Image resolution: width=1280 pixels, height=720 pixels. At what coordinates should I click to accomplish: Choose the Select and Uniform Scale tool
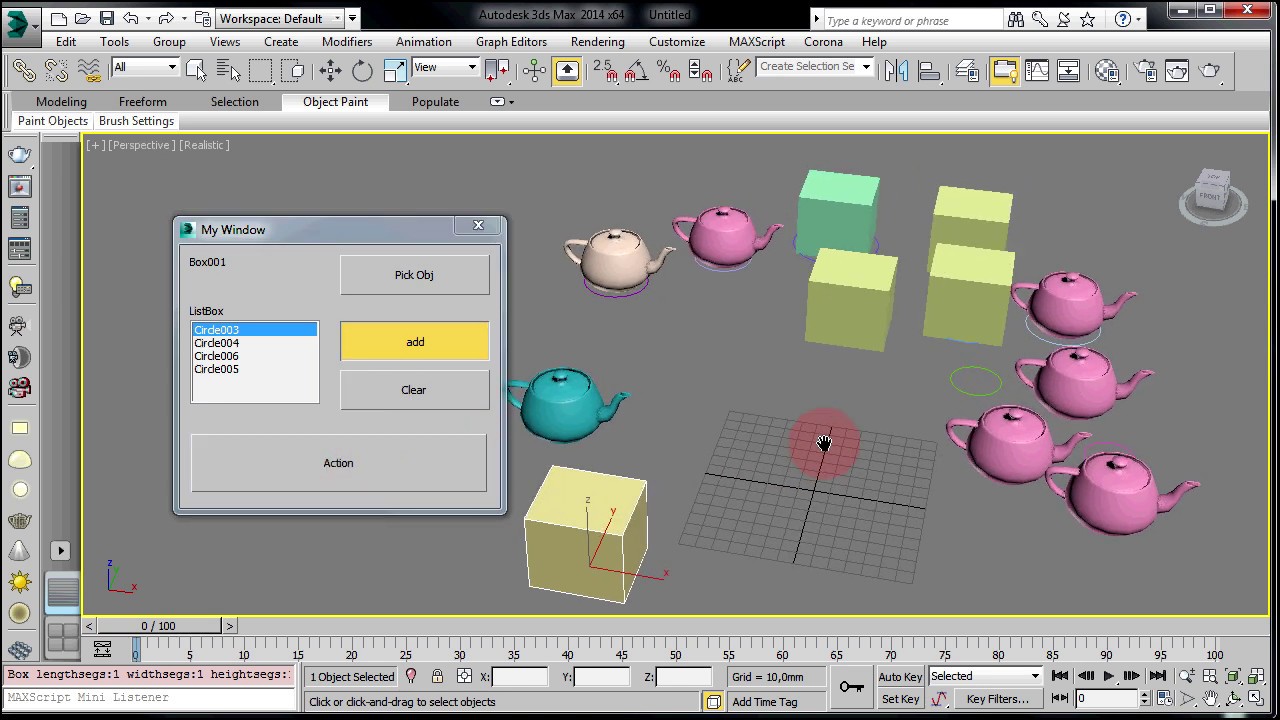394,70
